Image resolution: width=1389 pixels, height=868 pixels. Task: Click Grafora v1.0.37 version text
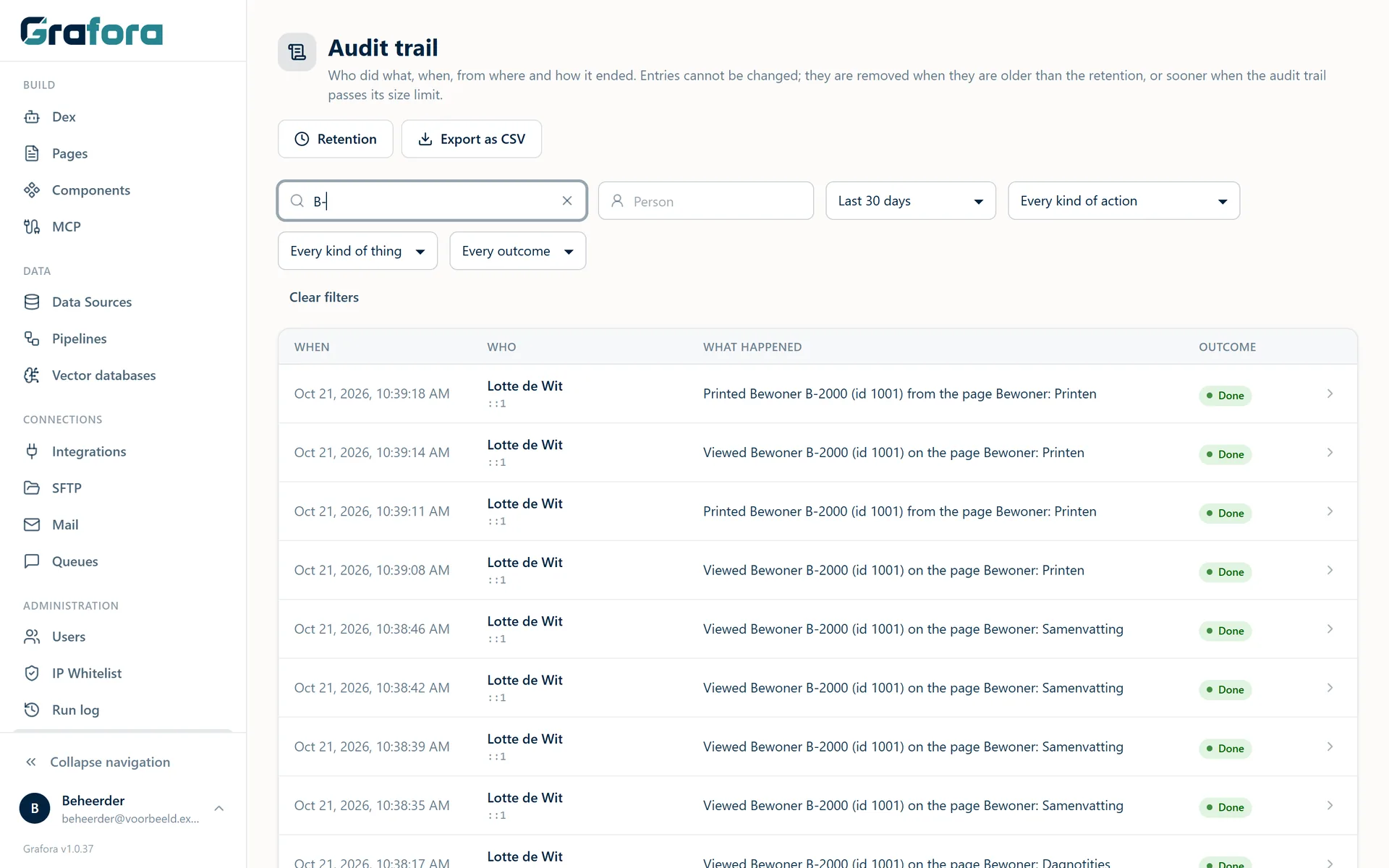pos(58,848)
